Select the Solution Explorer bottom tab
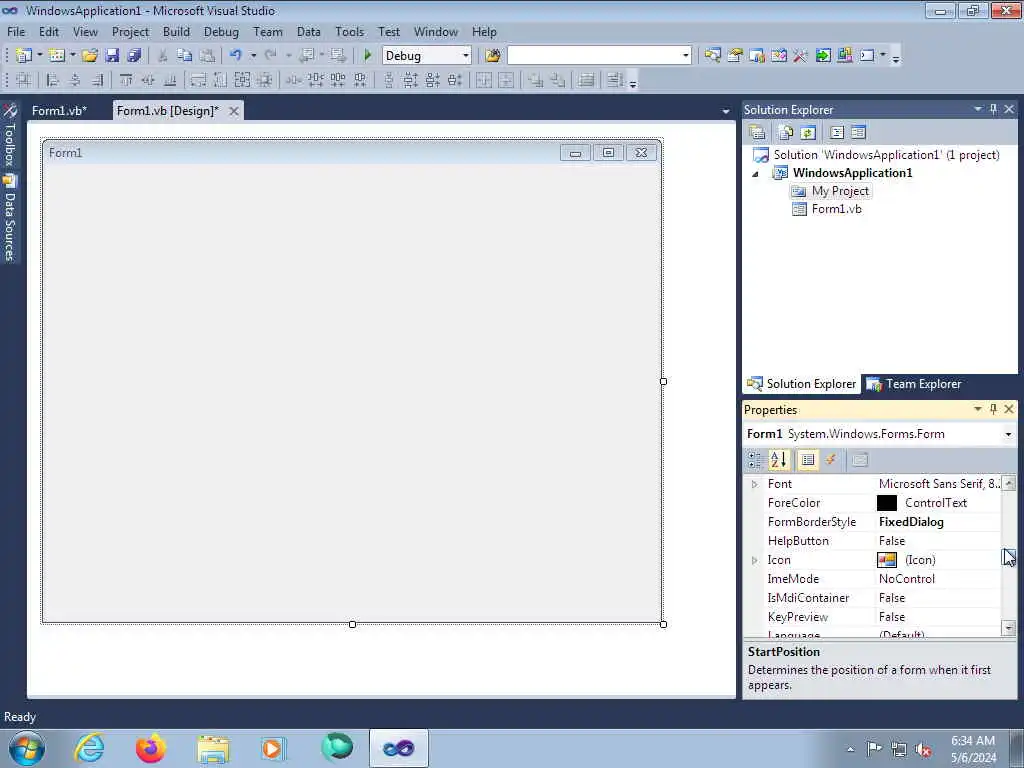 click(801, 384)
